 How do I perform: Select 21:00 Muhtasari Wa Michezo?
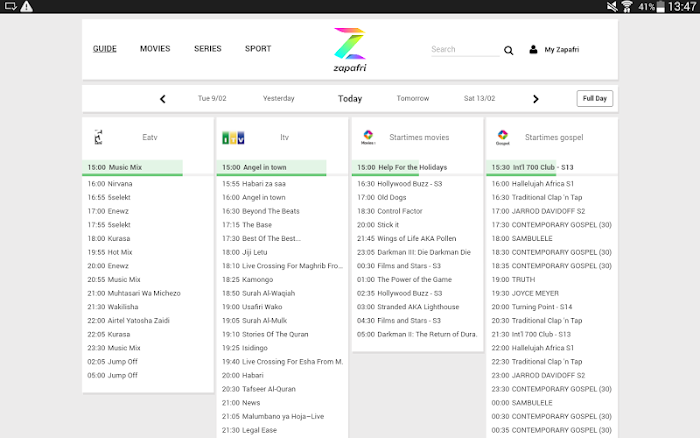point(134,293)
